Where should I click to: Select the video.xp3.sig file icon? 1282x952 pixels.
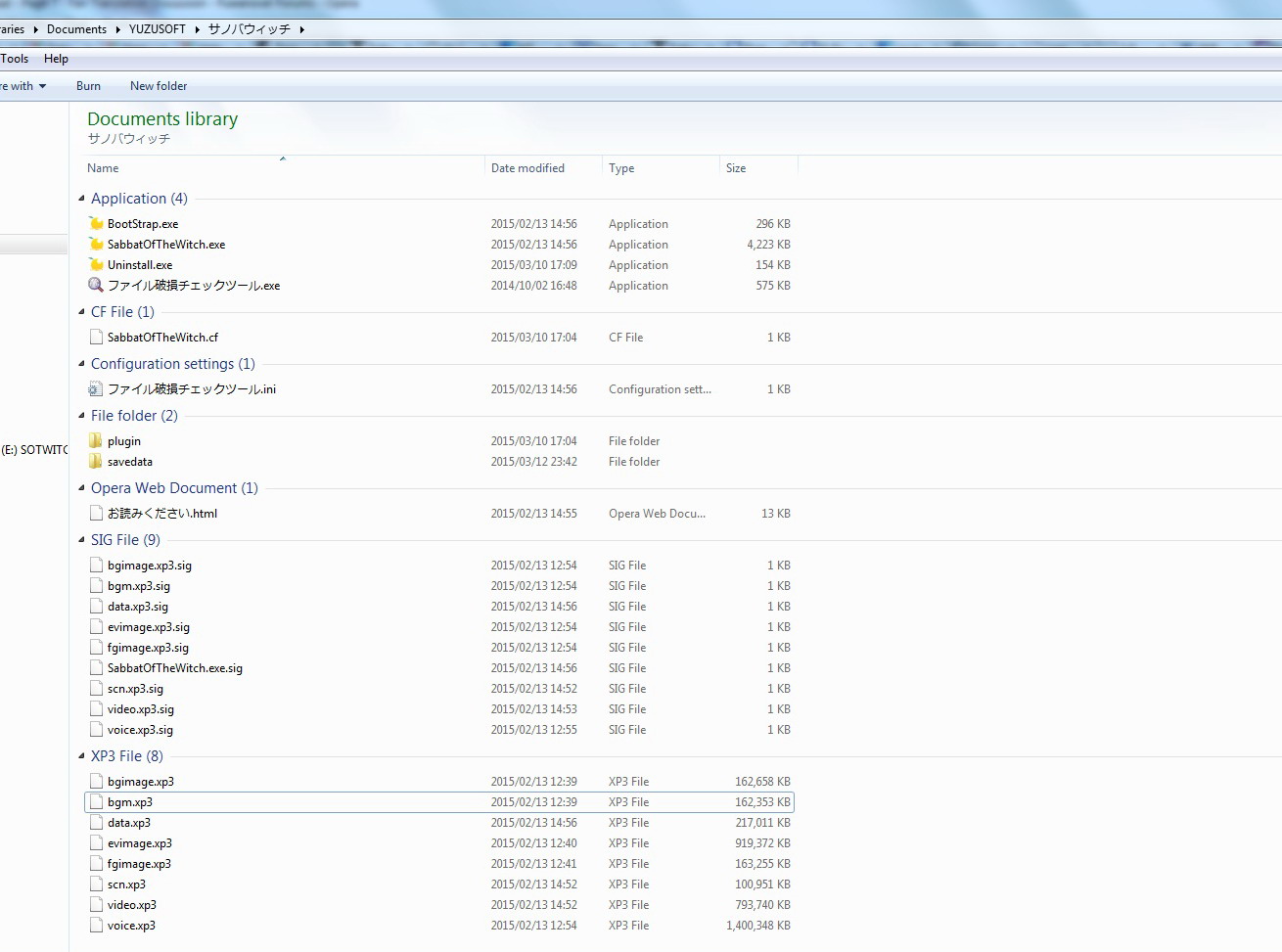(x=96, y=708)
